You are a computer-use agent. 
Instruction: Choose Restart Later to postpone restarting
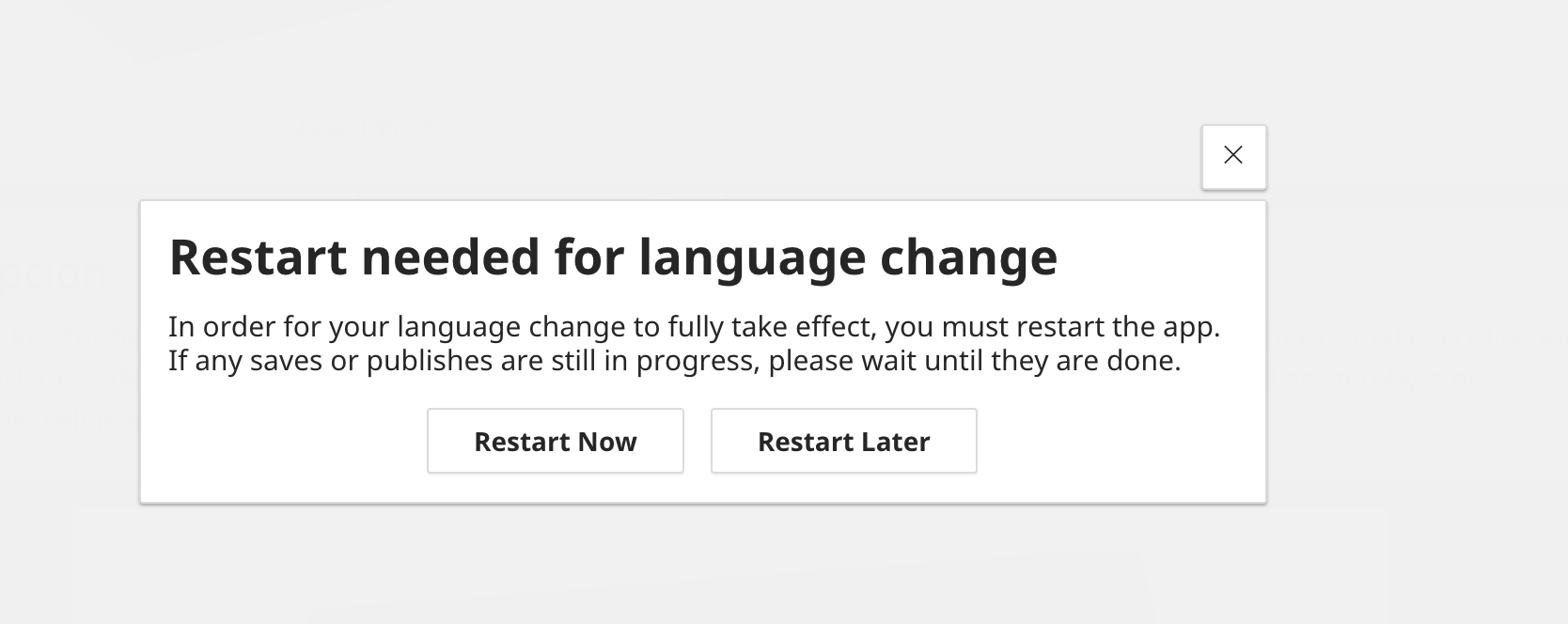tap(843, 441)
